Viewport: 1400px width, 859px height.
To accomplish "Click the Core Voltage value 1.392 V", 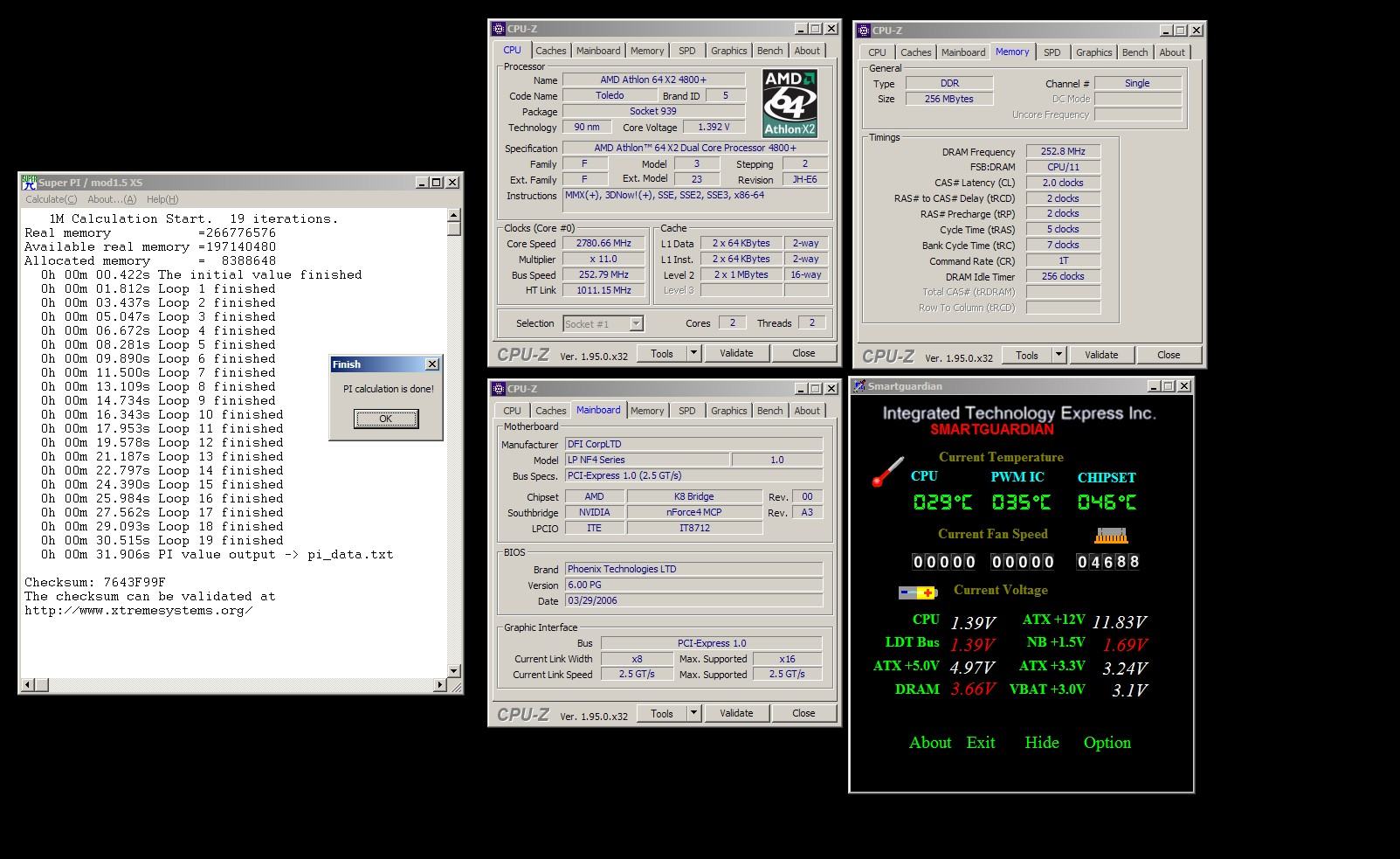I will click(714, 128).
